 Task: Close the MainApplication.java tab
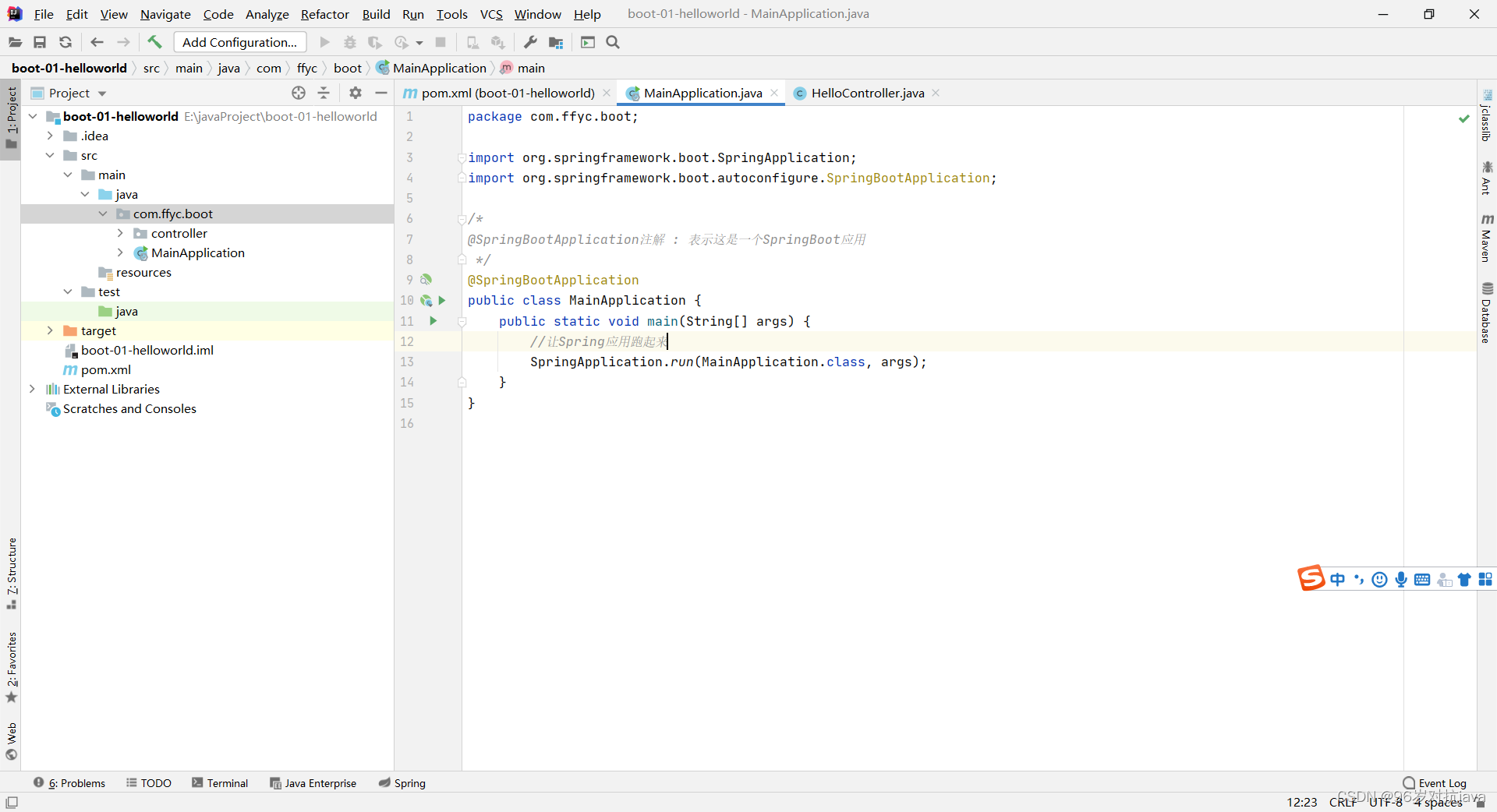pyautogui.click(x=774, y=93)
